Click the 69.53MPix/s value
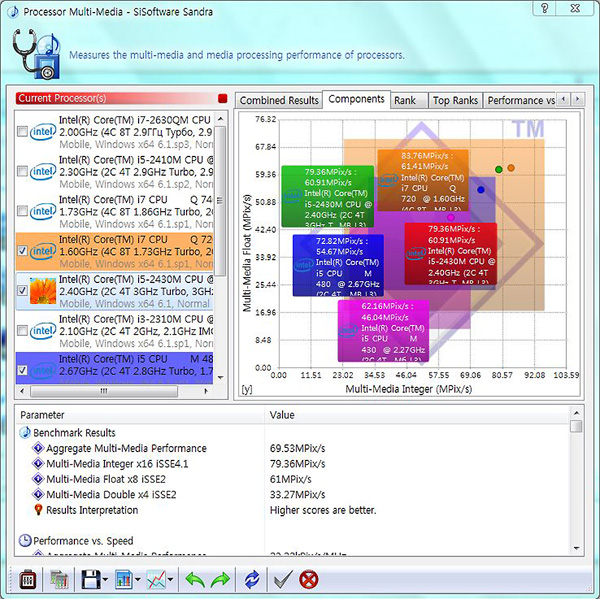The width and height of the screenshot is (600, 599). pyautogui.click(x=297, y=448)
